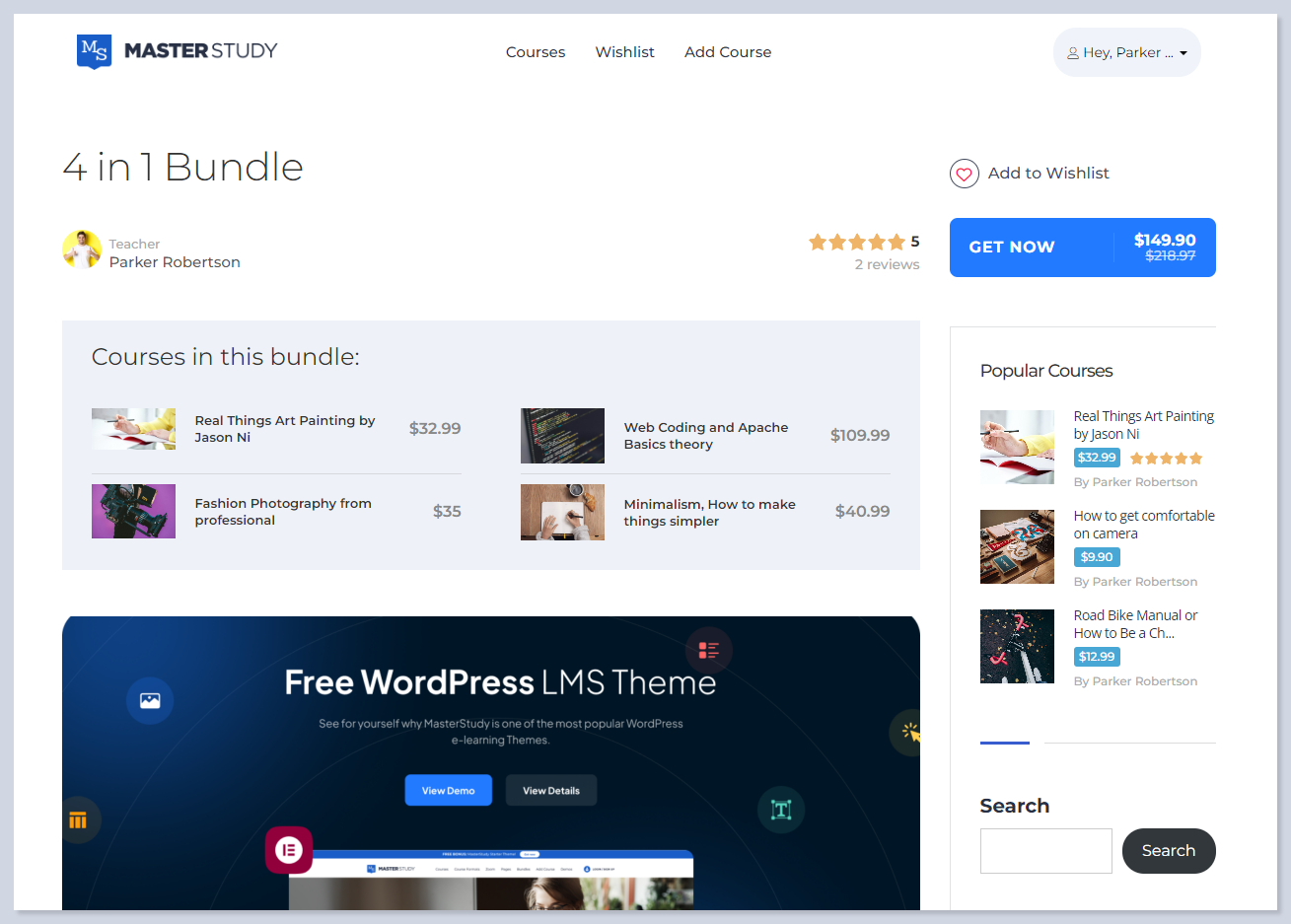1291x924 pixels.
Task: Click the red Elementor icon in banner
Action: [289, 849]
